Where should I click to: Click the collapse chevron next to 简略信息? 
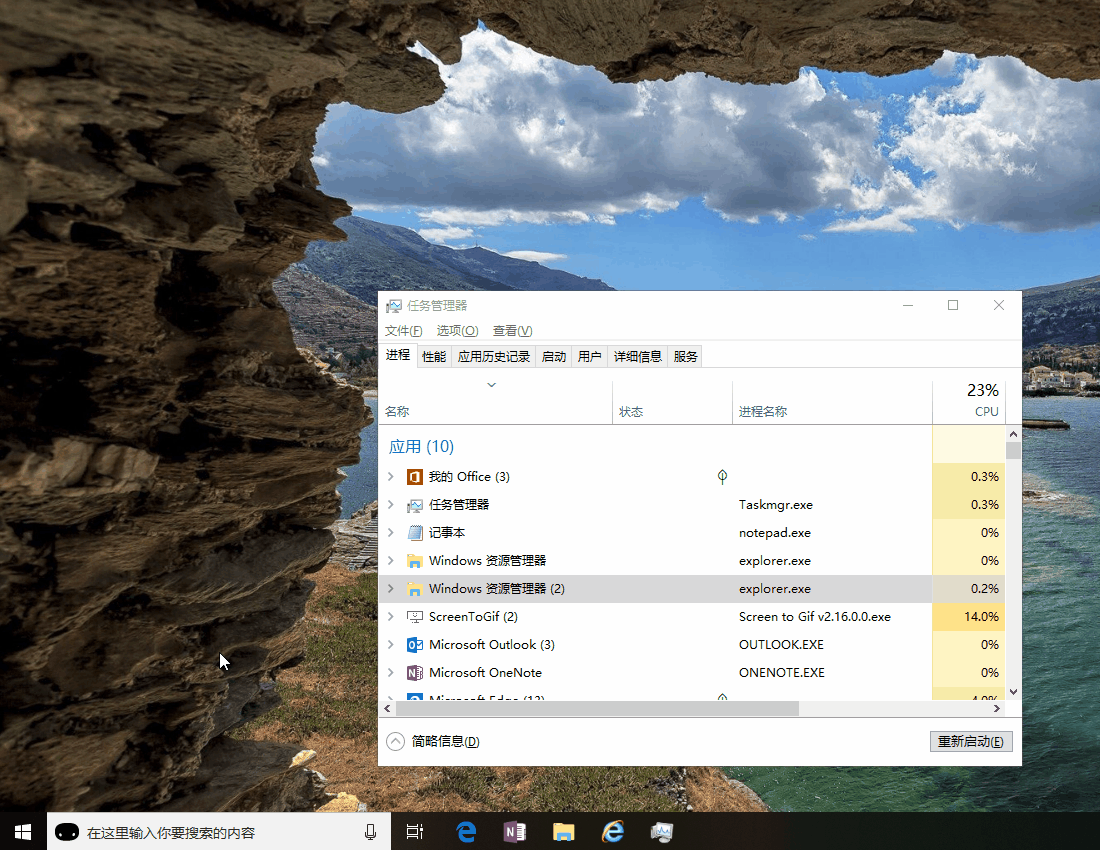(x=395, y=741)
